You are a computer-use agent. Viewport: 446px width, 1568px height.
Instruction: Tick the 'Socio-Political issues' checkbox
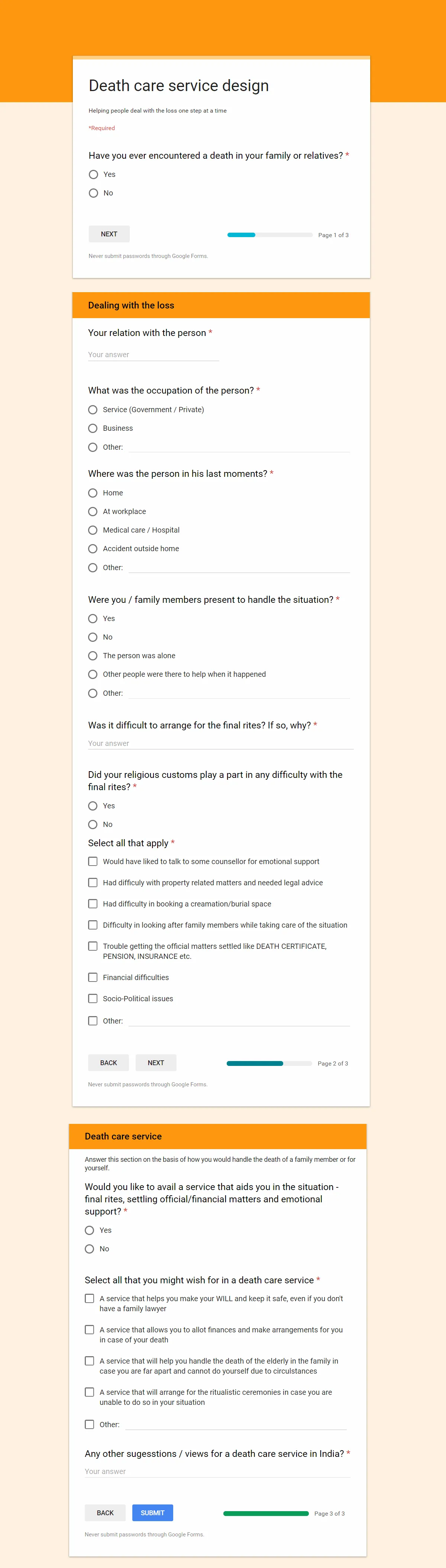[93, 999]
